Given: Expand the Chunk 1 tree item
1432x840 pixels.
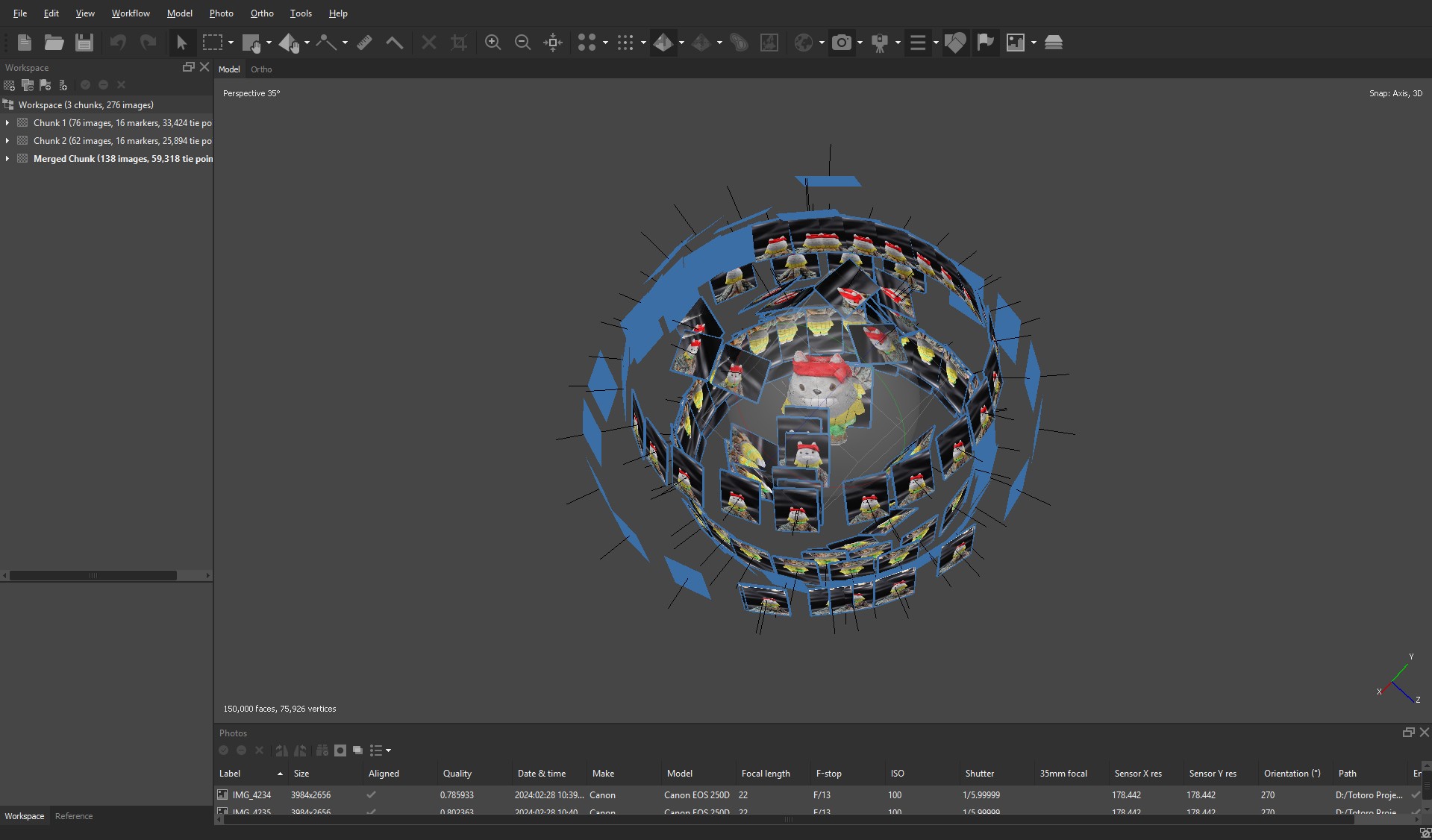Looking at the screenshot, I should pyautogui.click(x=7, y=123).
